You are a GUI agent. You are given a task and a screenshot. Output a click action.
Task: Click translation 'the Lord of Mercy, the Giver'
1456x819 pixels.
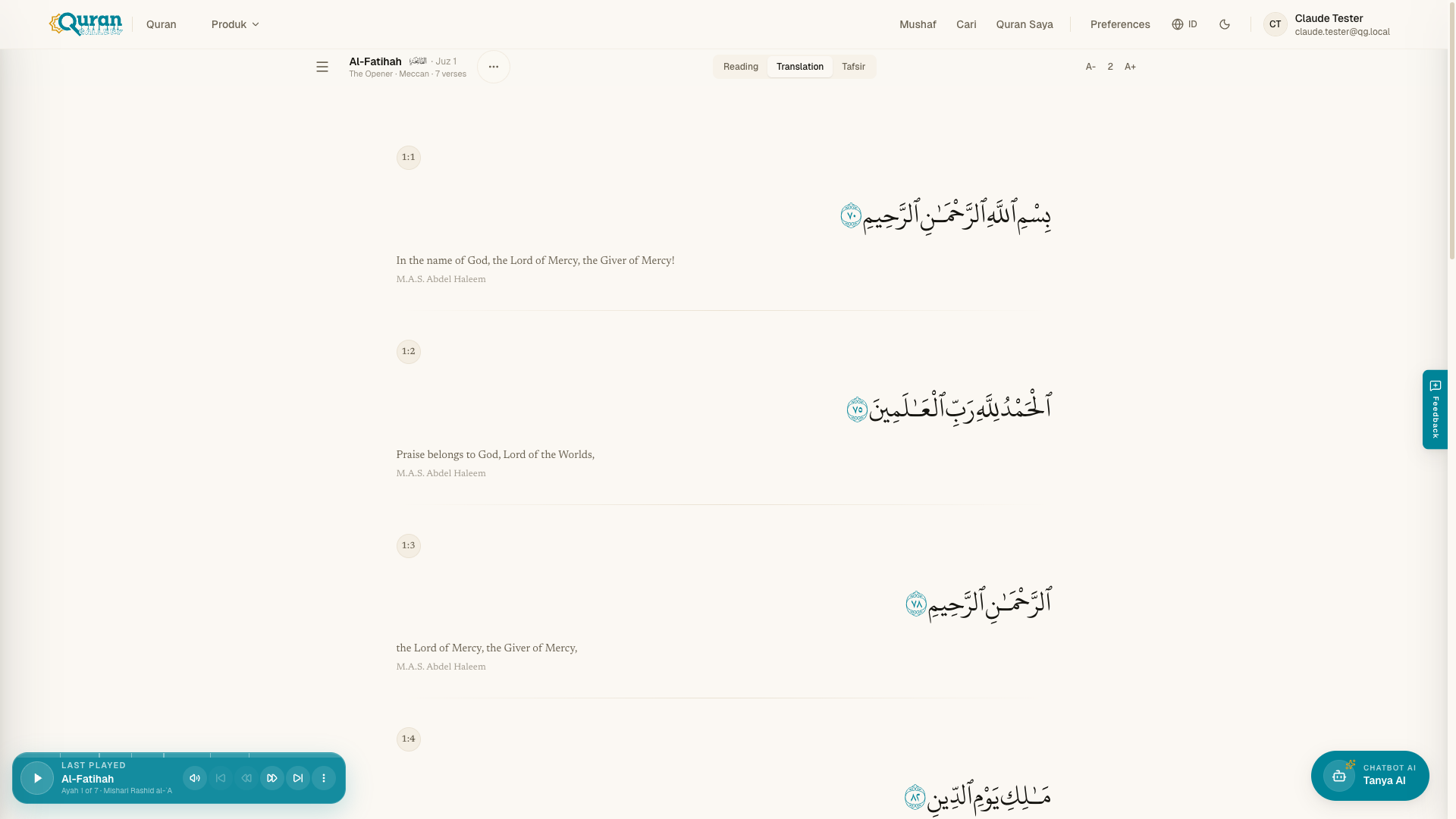click(x=487, y=648)
